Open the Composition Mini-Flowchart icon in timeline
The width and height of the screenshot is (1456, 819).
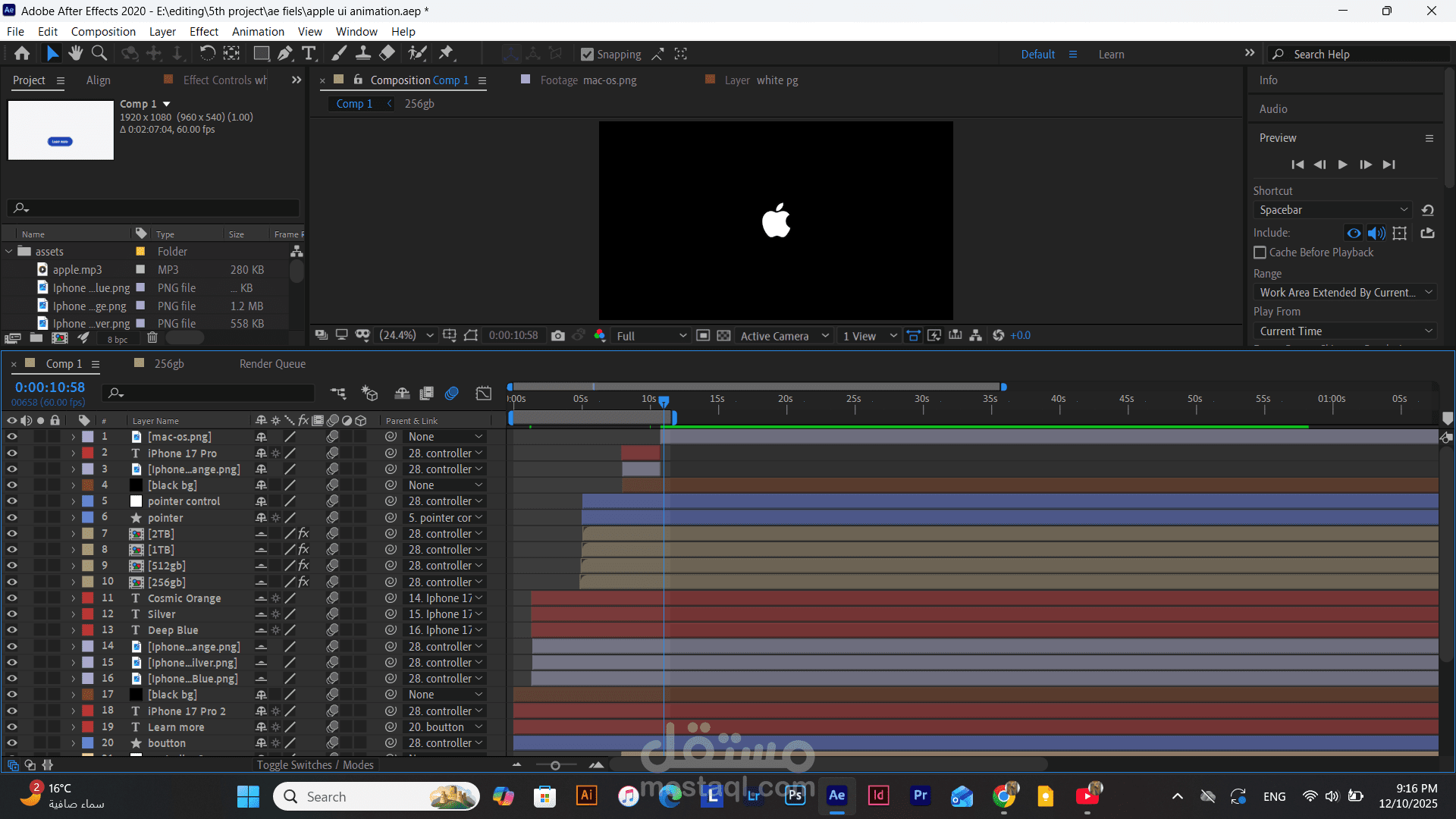point(338,393)
